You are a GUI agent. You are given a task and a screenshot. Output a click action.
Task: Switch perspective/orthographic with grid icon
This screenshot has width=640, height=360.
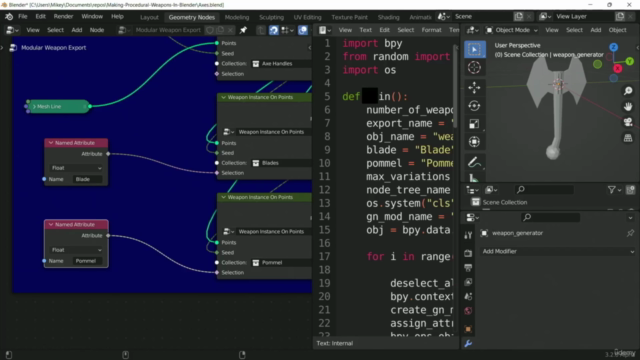point(628,138)
